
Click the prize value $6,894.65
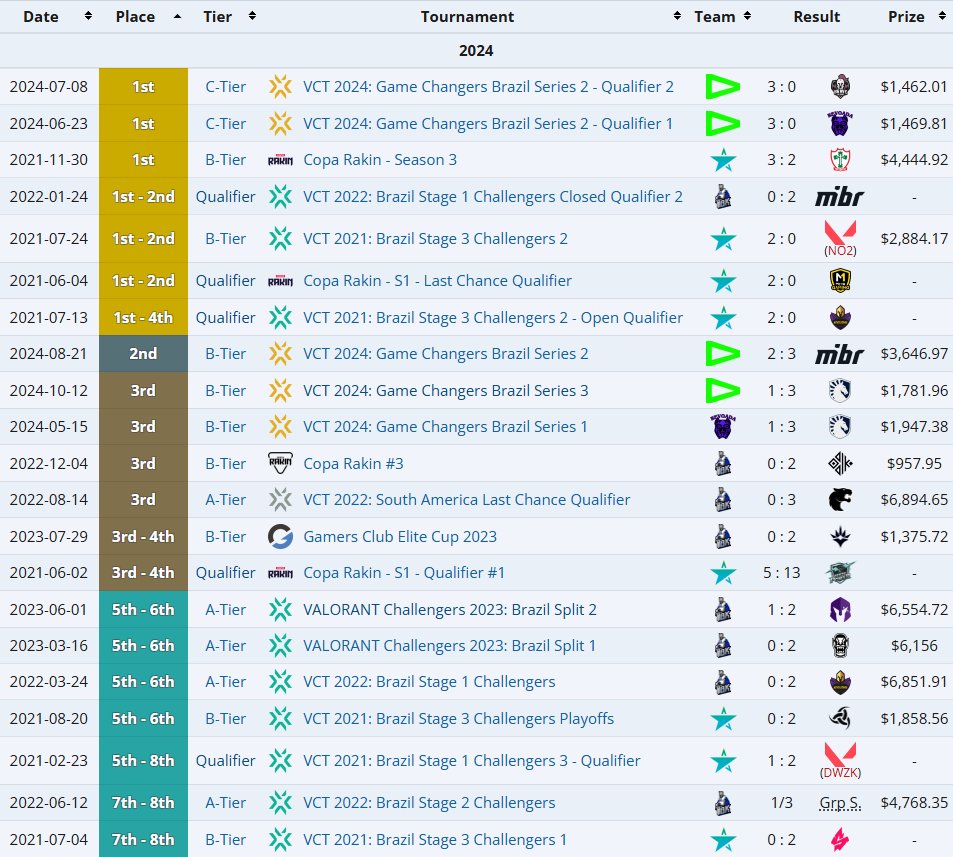pyautogui.click(x=914, y=500)
